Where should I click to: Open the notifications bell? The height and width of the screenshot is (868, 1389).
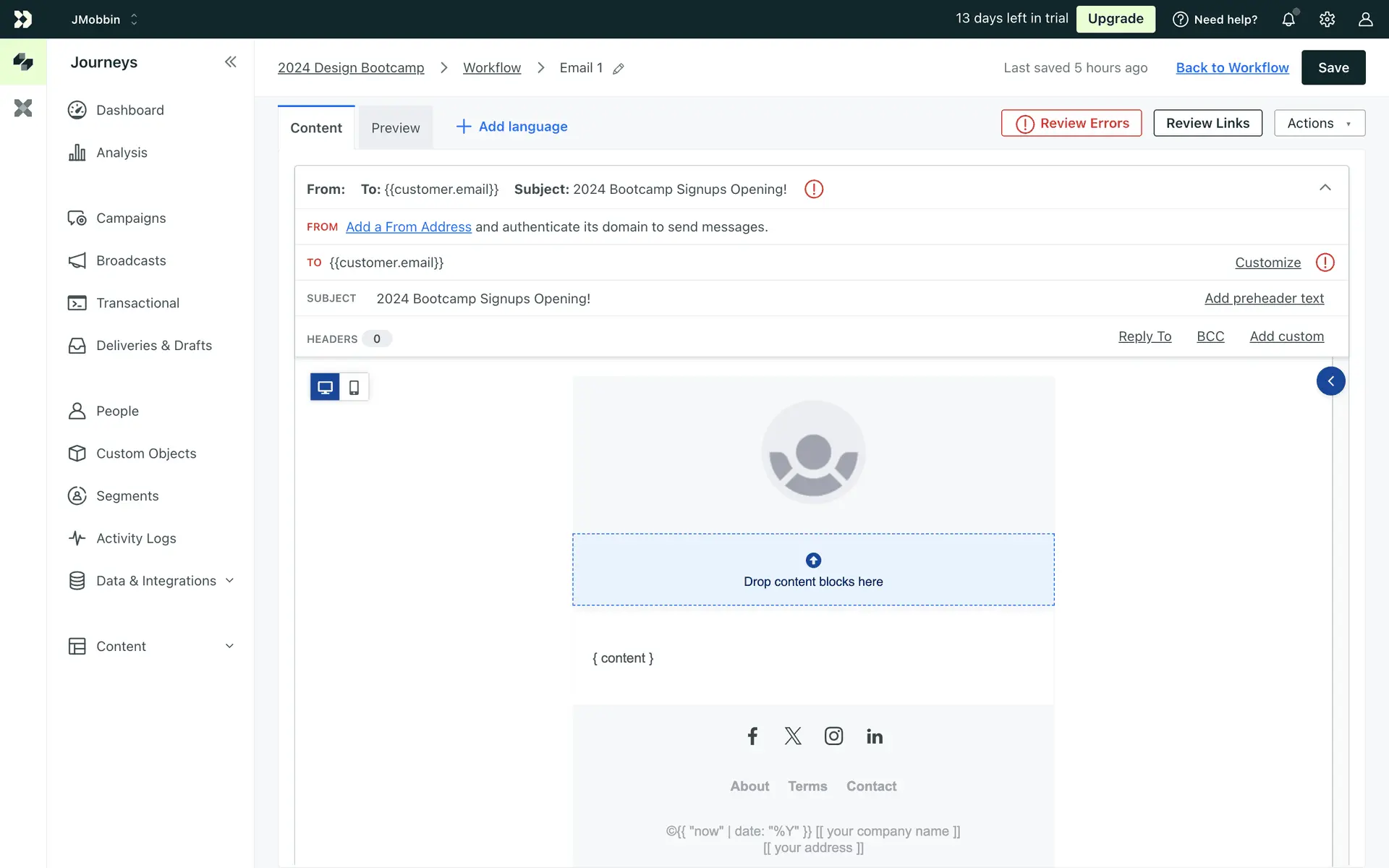[x=1288, y=20]
